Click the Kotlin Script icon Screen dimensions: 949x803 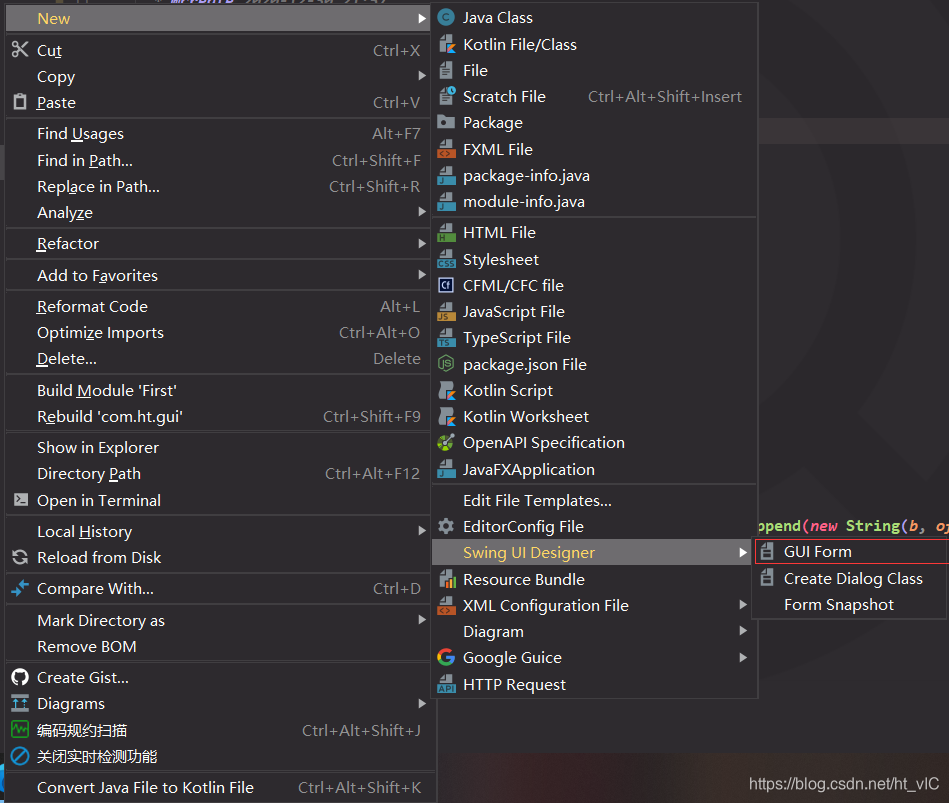click(x=446, y=390)
